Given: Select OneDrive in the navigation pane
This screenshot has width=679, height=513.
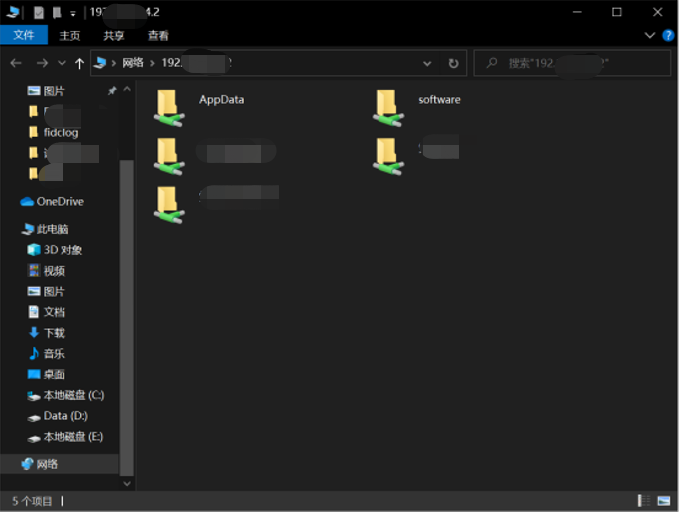Looking at the screenshot, I should [59, 201].
